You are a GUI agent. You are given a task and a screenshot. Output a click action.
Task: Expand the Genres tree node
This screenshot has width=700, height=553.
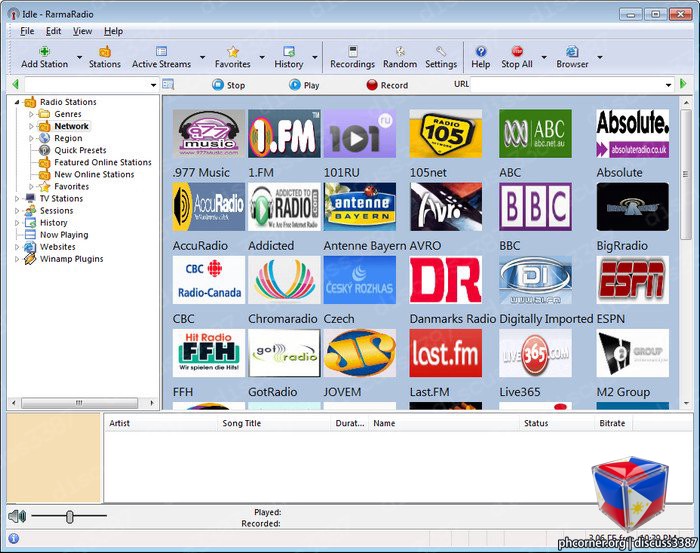pos(31,114)
